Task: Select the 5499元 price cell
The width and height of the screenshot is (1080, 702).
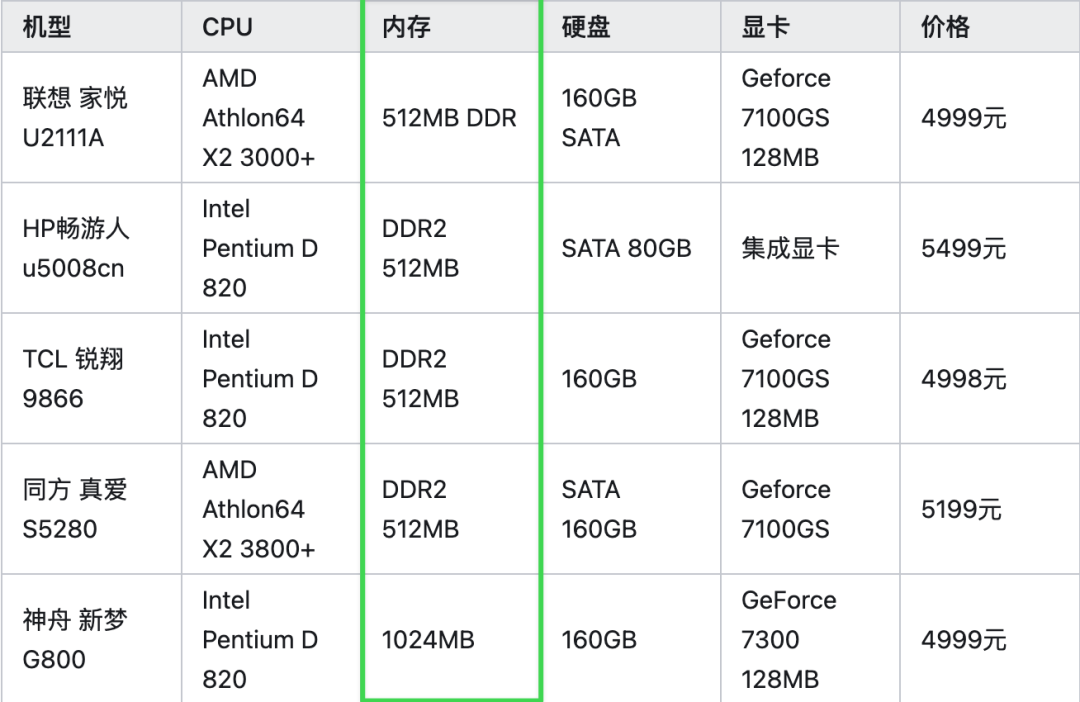Action: pos(963,248)
